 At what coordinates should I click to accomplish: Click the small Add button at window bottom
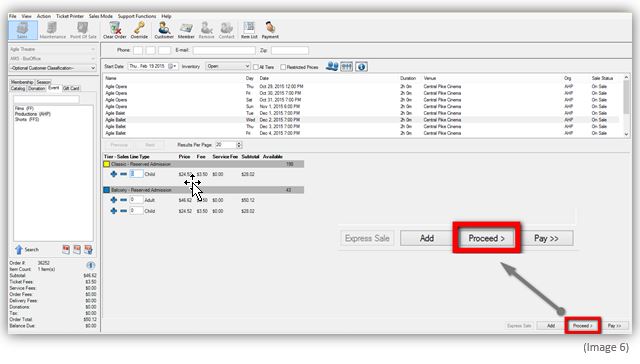click(551, 326)
